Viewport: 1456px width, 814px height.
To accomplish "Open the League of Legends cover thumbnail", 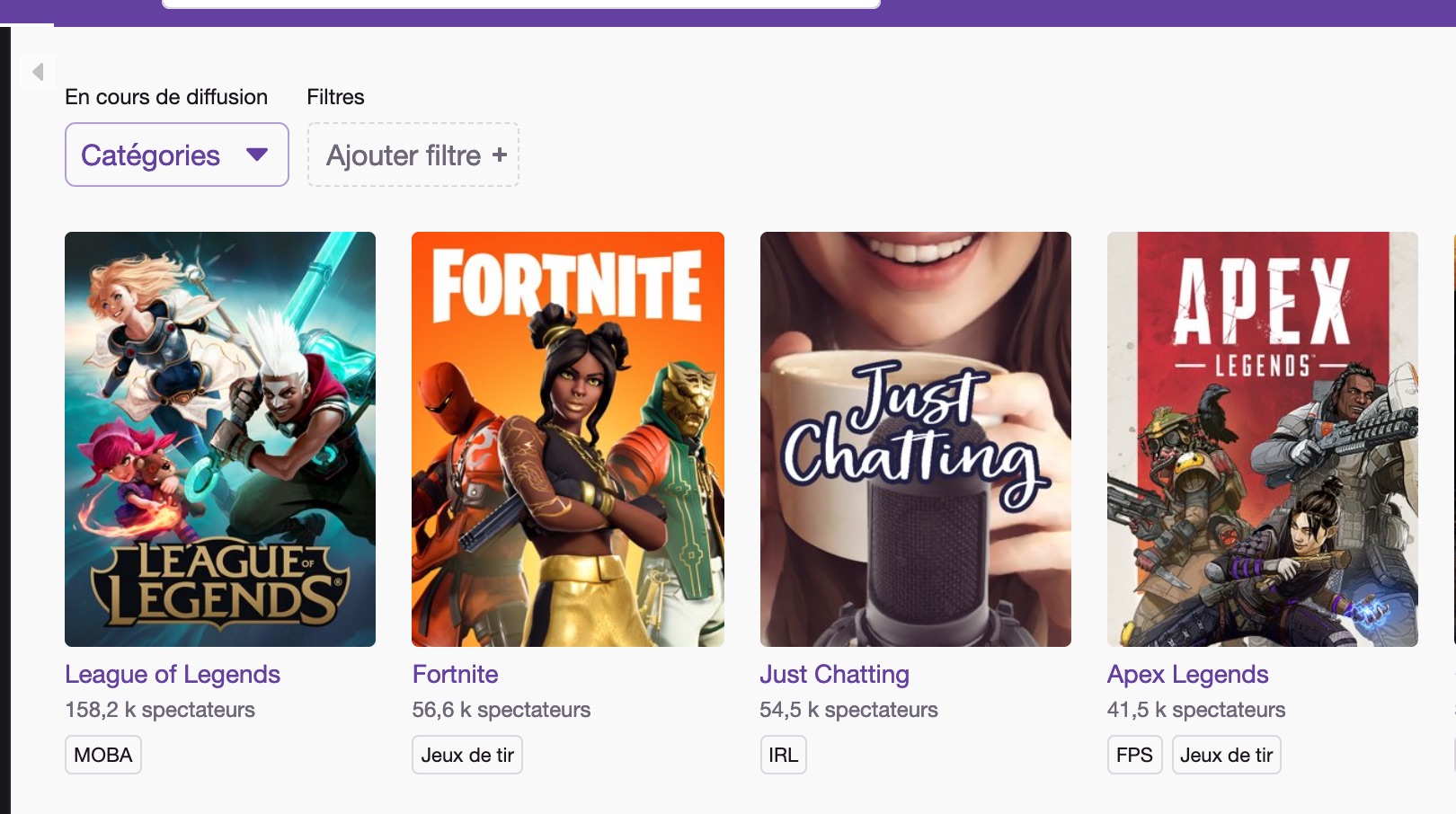I will pos(220,439).
